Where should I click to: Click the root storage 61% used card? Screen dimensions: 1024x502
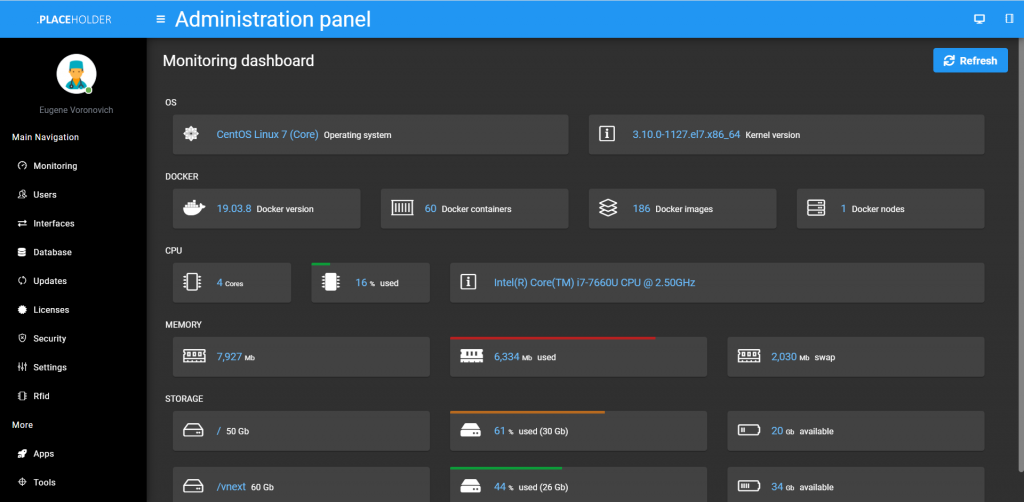[577, 431]
